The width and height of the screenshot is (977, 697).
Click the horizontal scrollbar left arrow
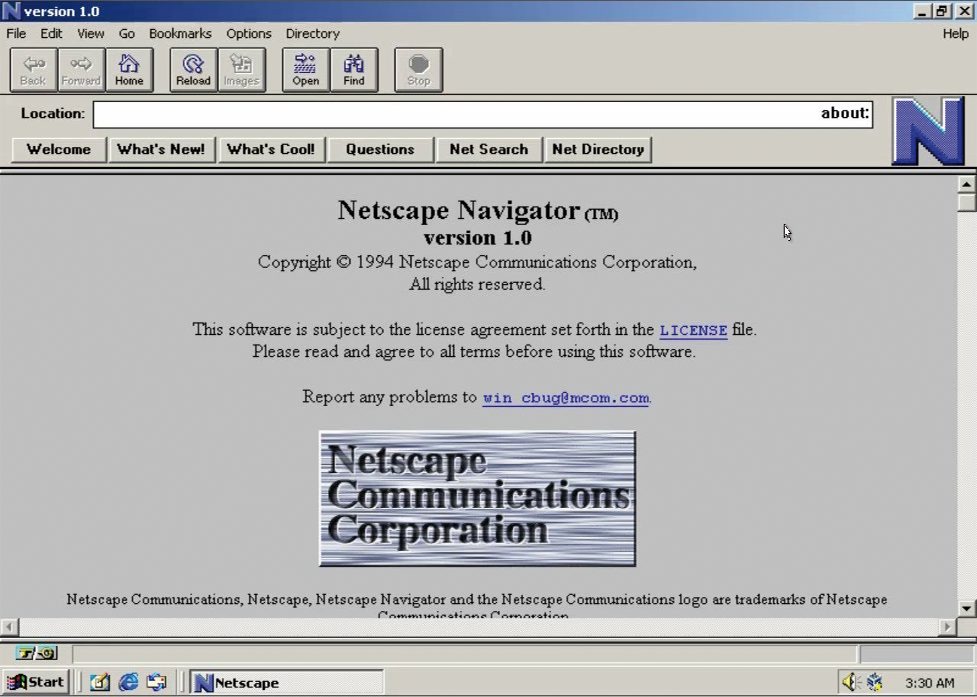pos(9,626)
